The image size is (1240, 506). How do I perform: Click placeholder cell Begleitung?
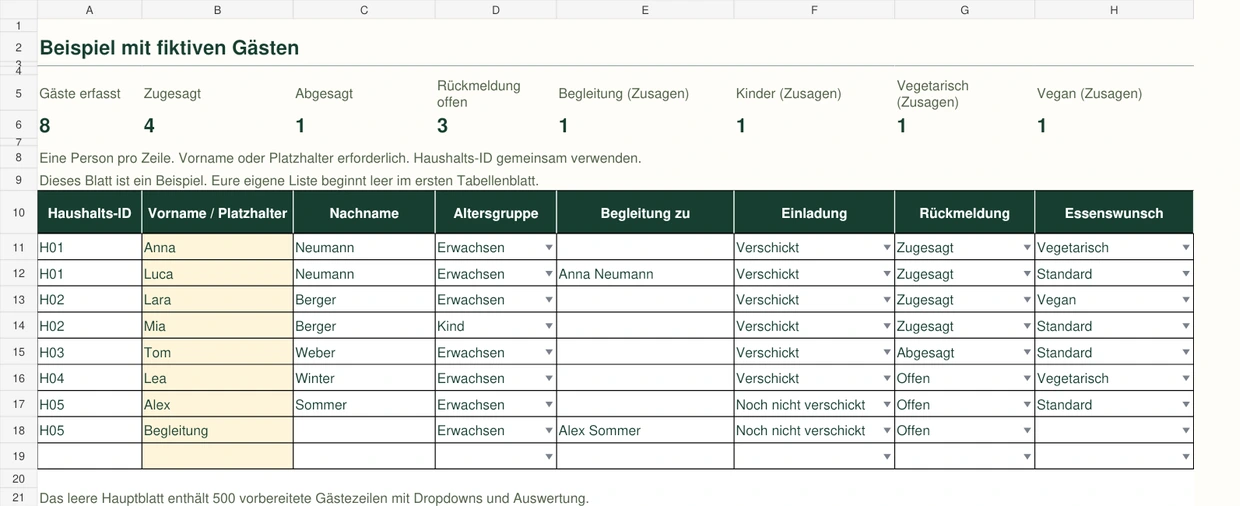tap(217, 431)
